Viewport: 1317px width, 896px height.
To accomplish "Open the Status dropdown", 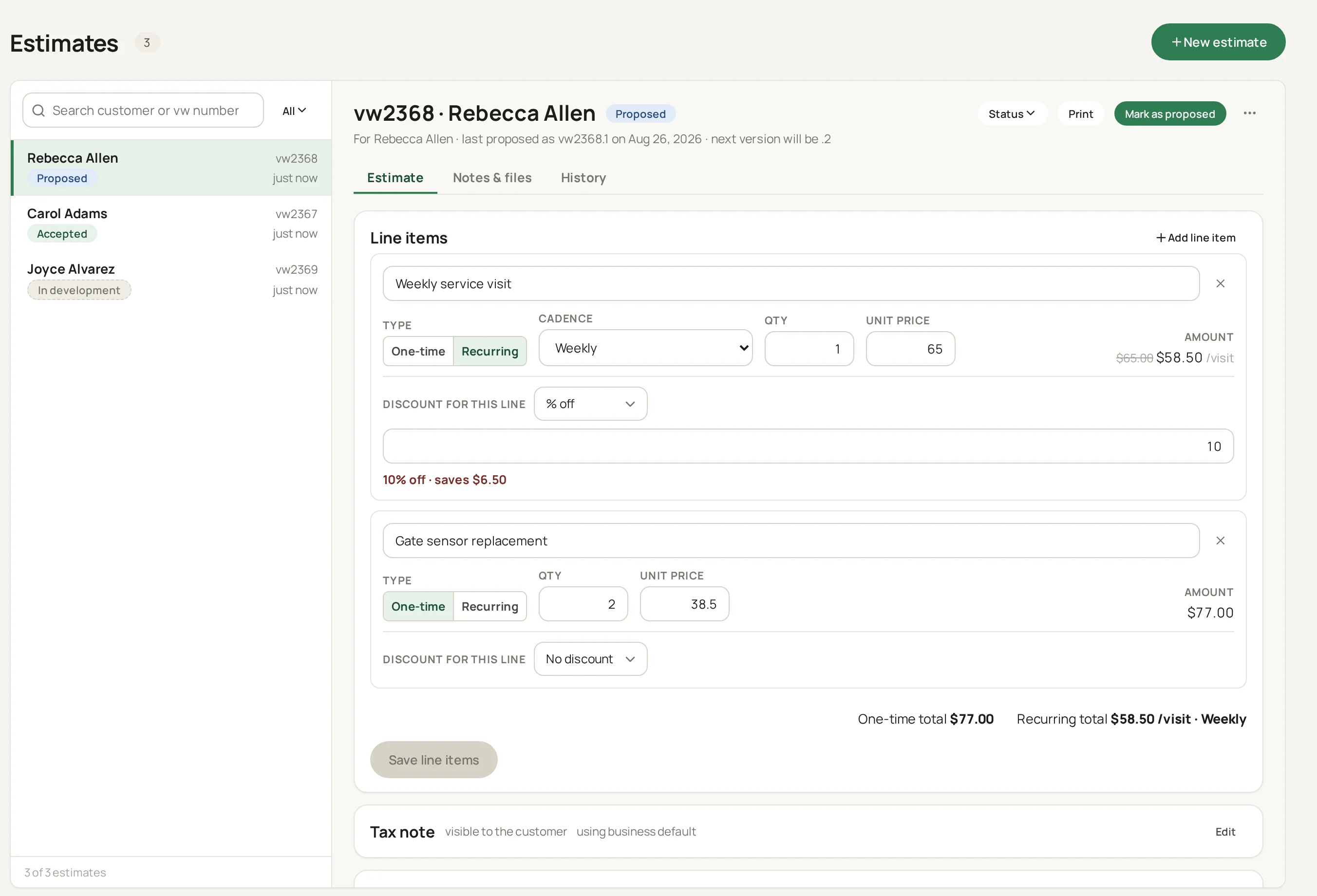I will tap(1012, 114).
